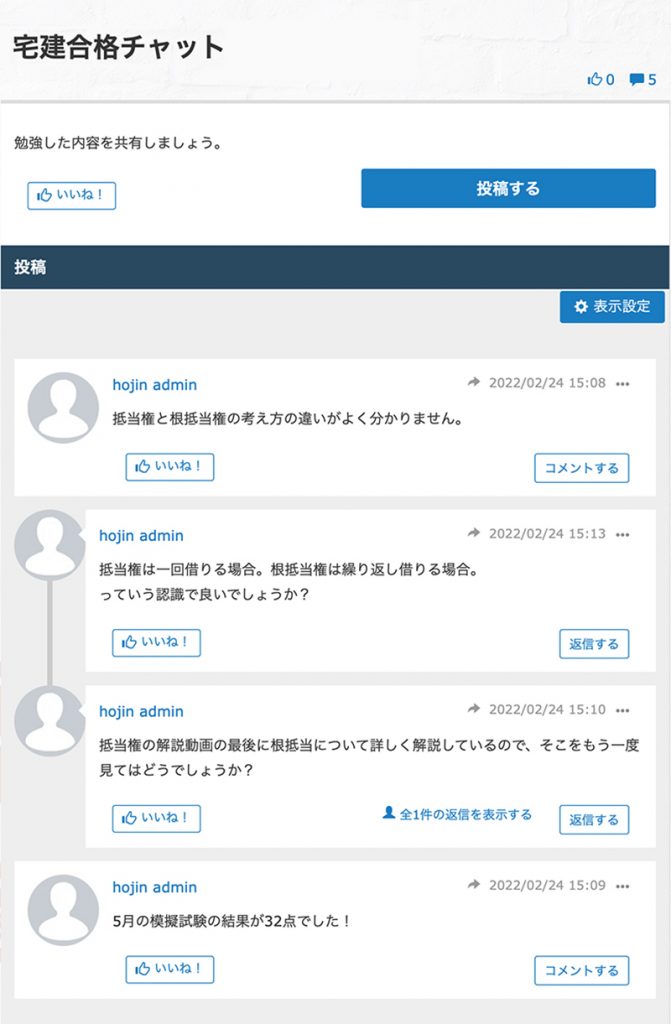
Task: Open the three-dot menu on the 15:10 reply
Action: coord(623,711)
